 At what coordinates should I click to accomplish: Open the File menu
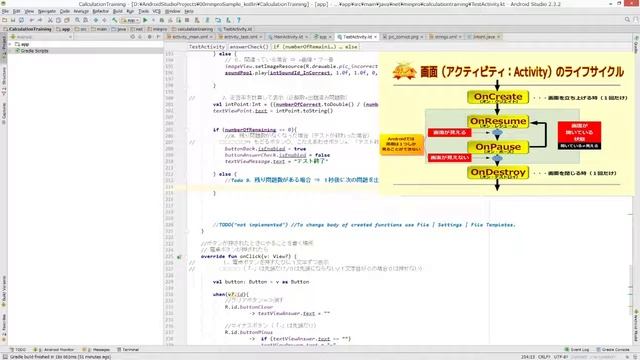(5, 11)
